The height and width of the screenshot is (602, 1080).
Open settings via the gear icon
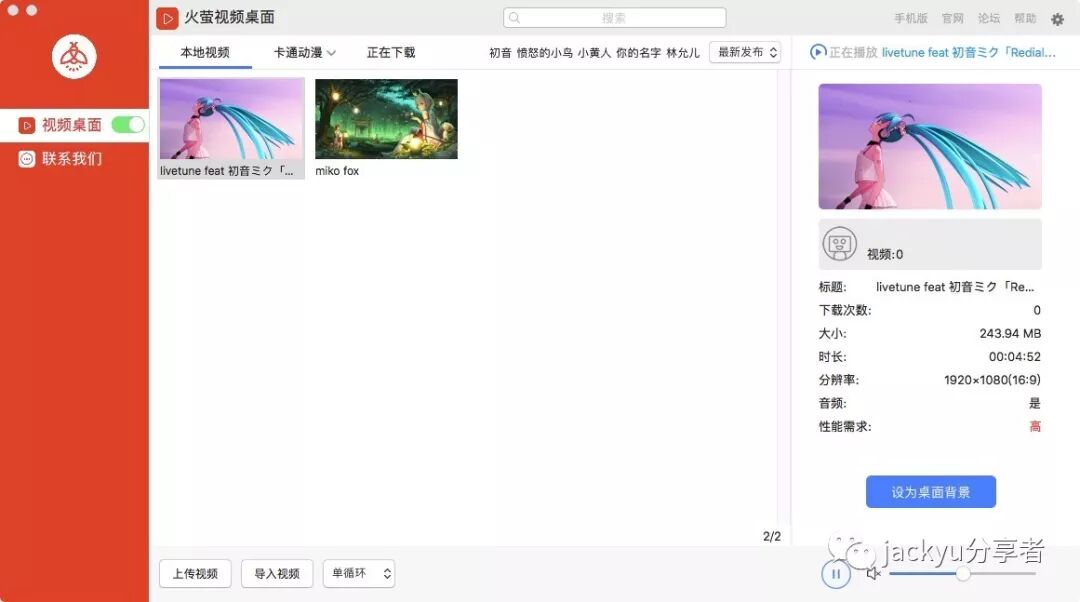[x=1057, y=19]
